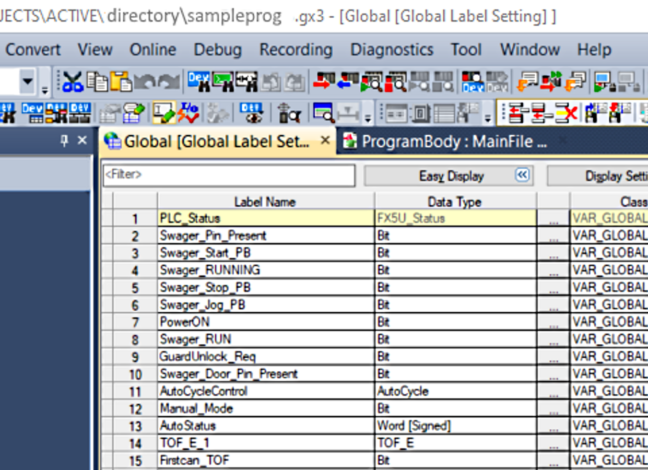Collapse Easy Display with double-chevron
648x470 pixels.
pyautogui.click(x=521, y=175)
